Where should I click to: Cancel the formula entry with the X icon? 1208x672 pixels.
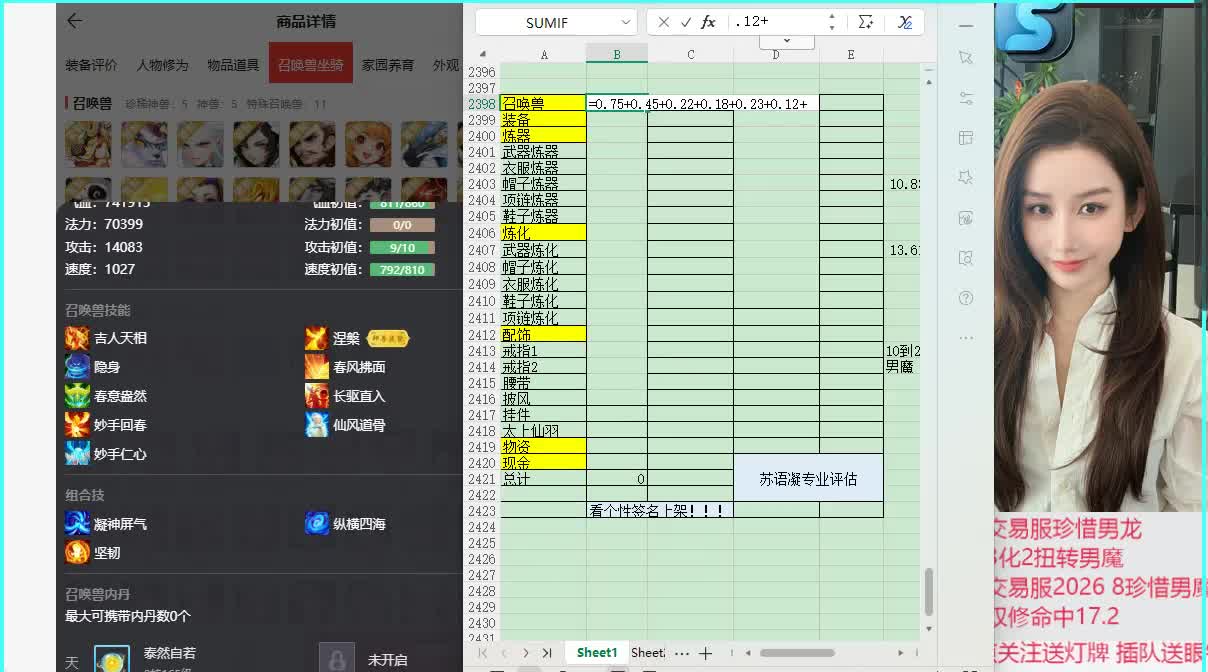coord(663,22)
